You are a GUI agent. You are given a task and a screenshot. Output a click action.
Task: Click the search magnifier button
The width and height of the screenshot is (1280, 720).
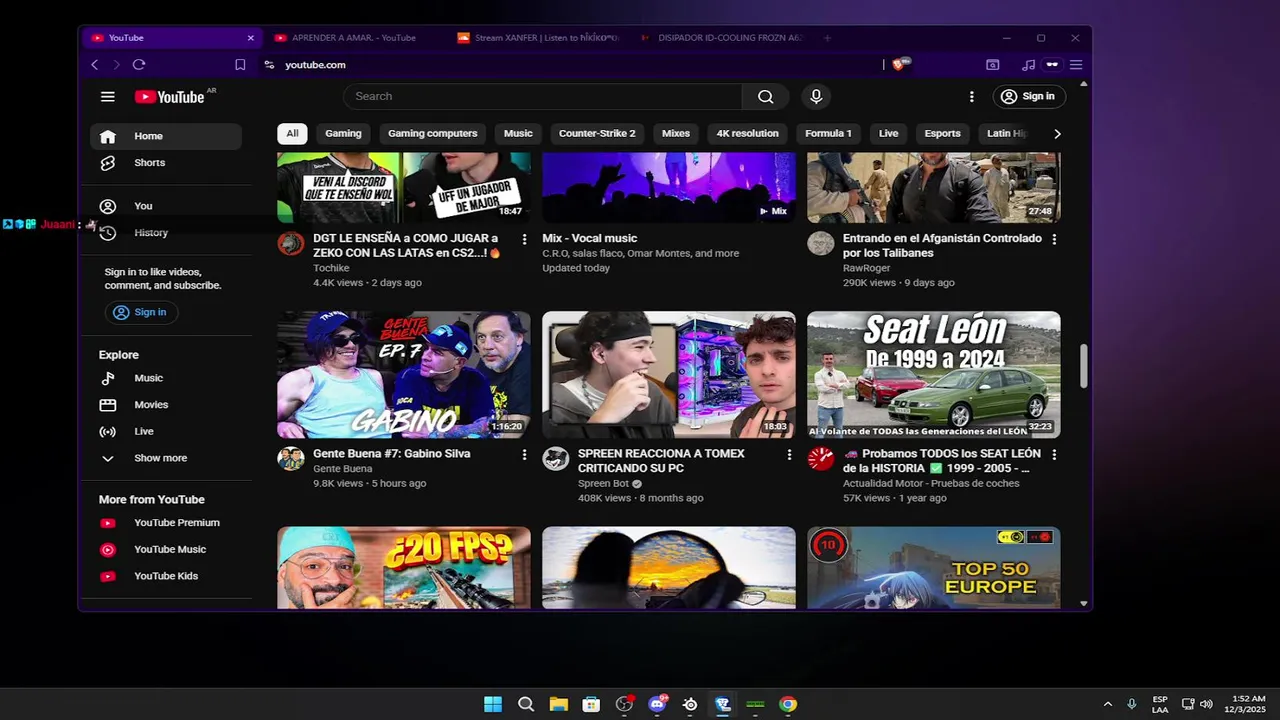click(x=766, y=97)
